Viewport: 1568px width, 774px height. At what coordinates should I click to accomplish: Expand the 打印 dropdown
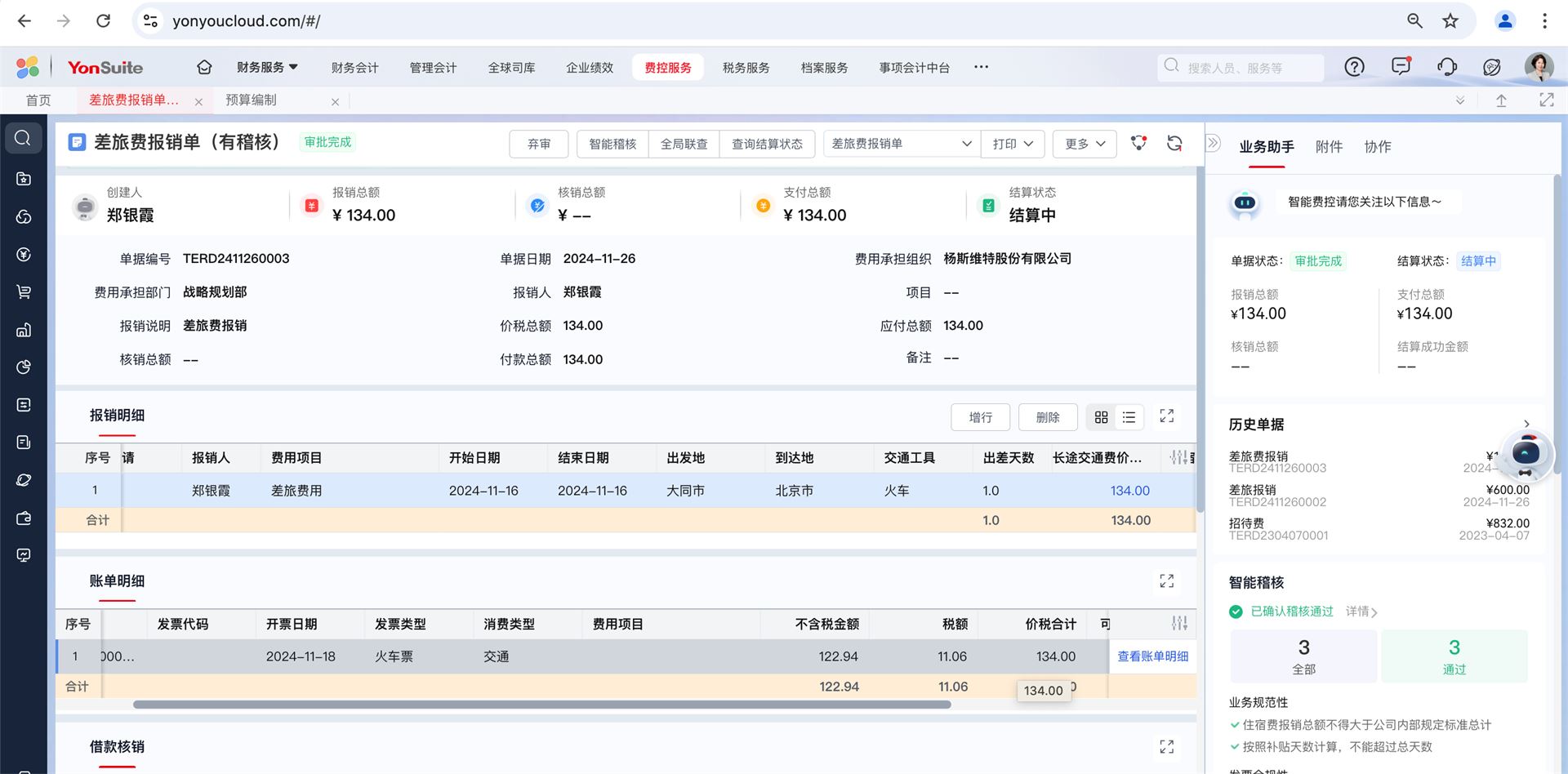coord(1012,144)
